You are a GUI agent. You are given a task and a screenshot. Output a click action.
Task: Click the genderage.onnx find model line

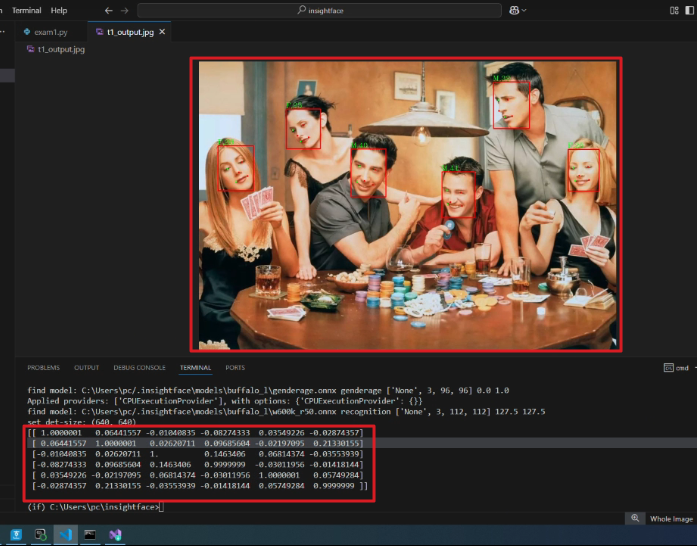pyautogui.click(x=268, y=390)
